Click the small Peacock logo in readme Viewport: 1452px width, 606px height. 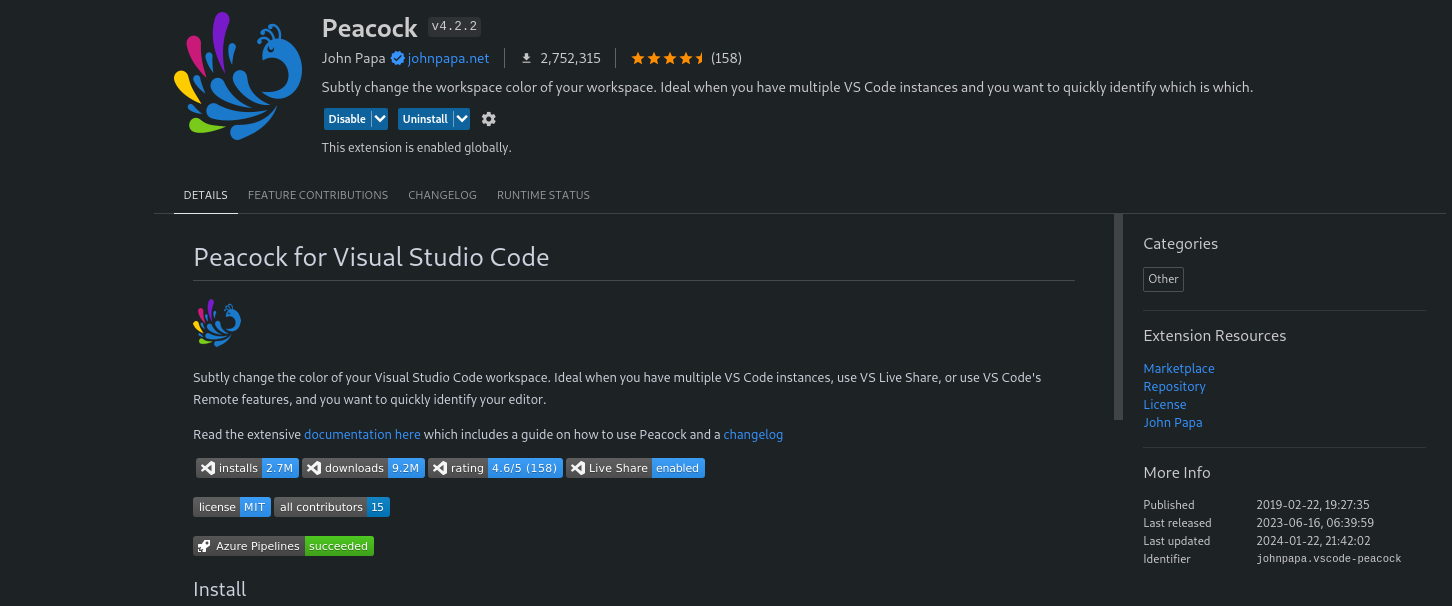coord(217,323)
